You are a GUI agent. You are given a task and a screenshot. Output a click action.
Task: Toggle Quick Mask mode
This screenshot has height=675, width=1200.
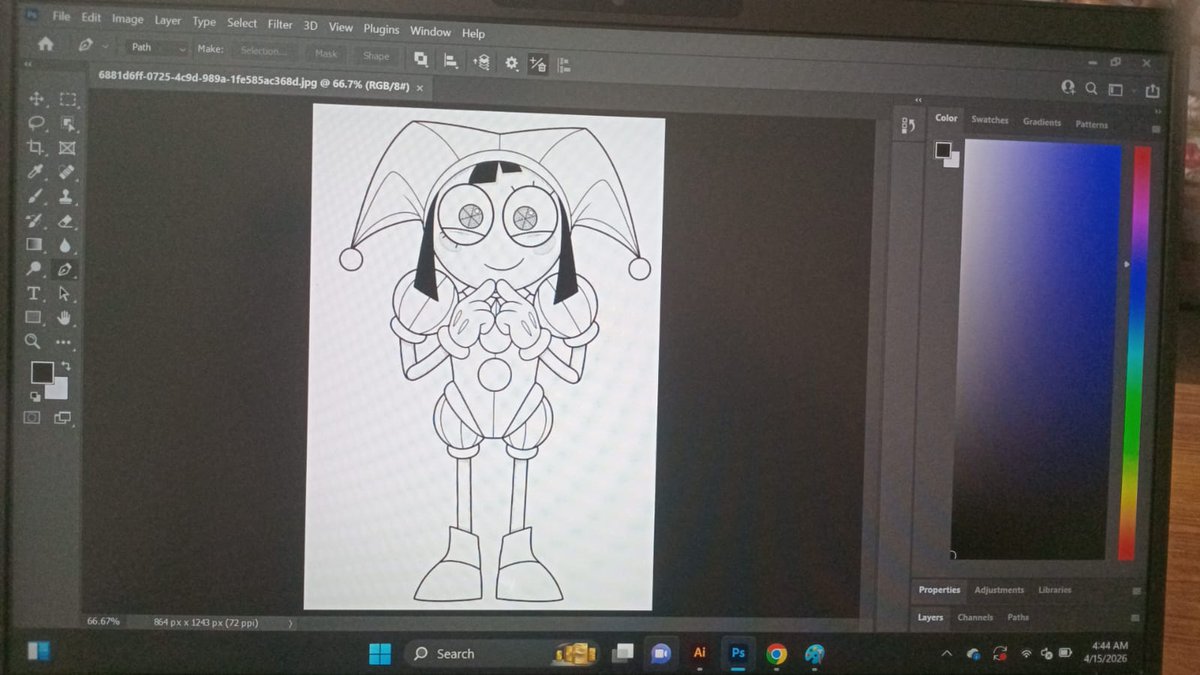tap(33, 418)
